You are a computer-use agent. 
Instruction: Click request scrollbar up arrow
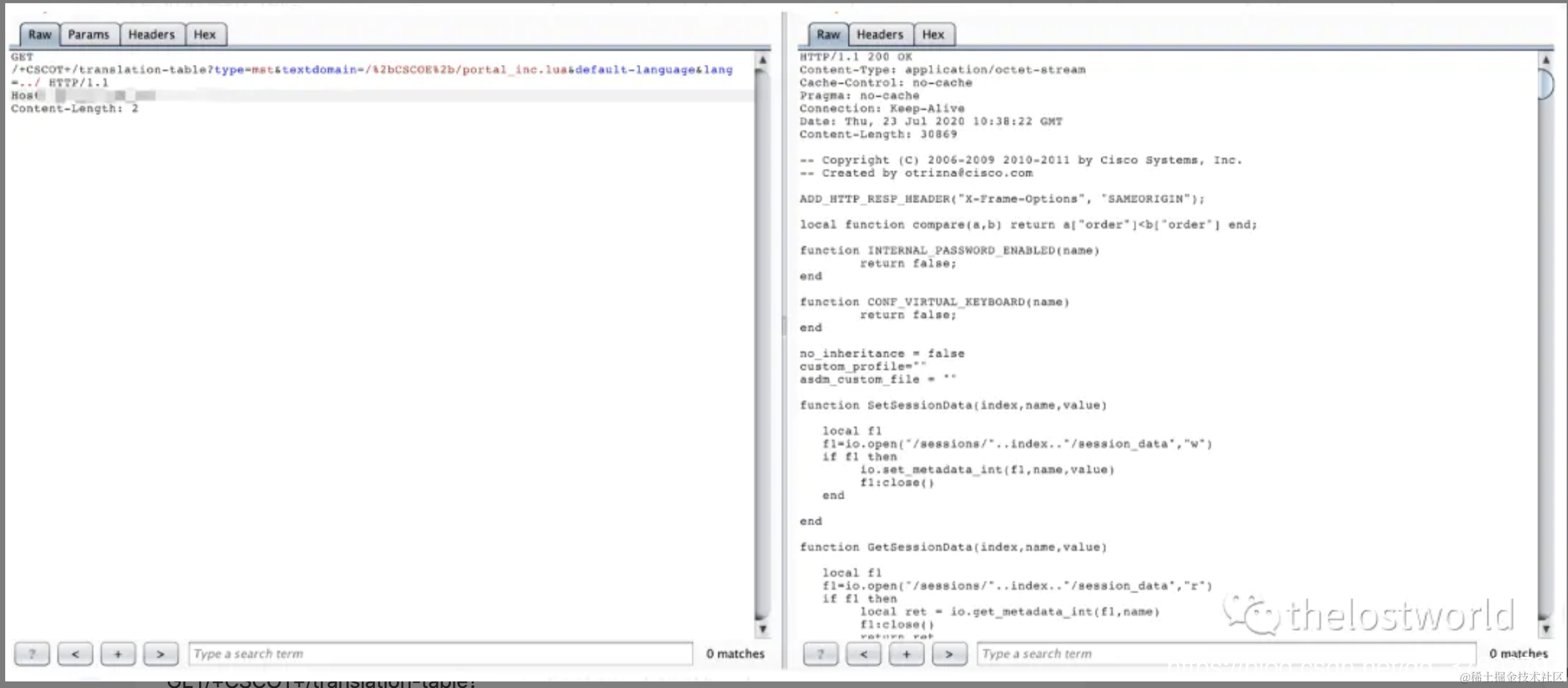(x=763, y=60)
